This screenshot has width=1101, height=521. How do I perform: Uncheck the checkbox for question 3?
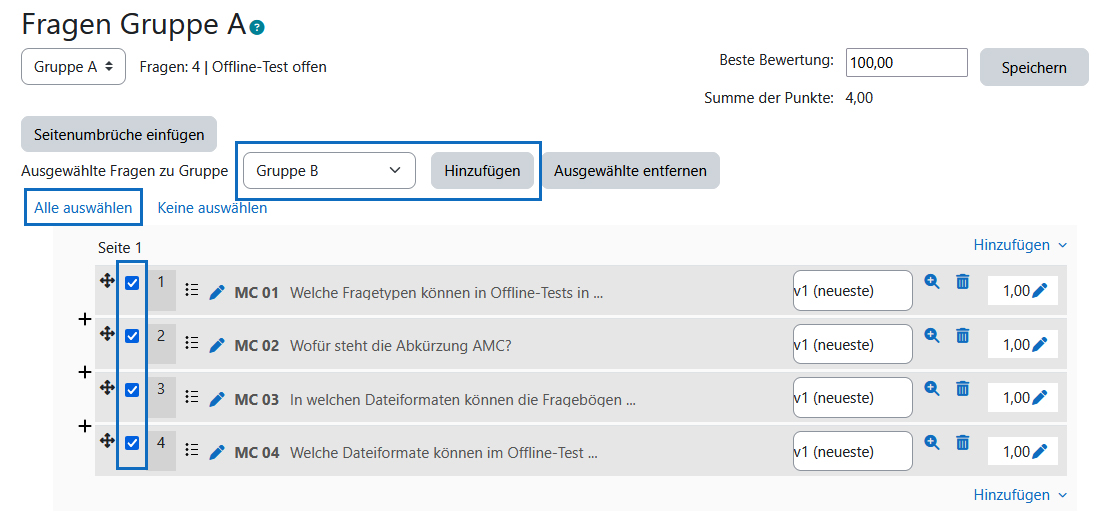coord(131,390)
